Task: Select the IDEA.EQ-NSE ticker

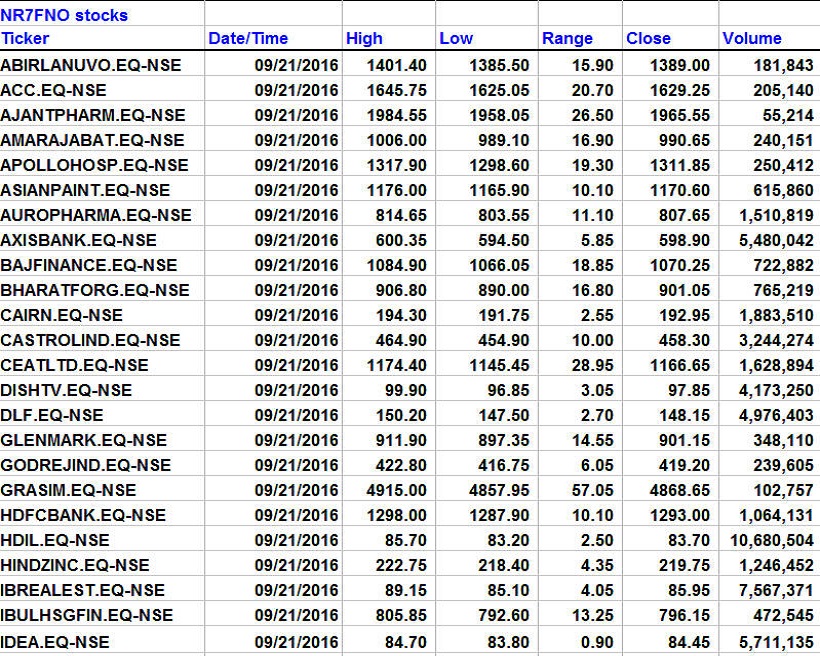Action: (55, 642)
